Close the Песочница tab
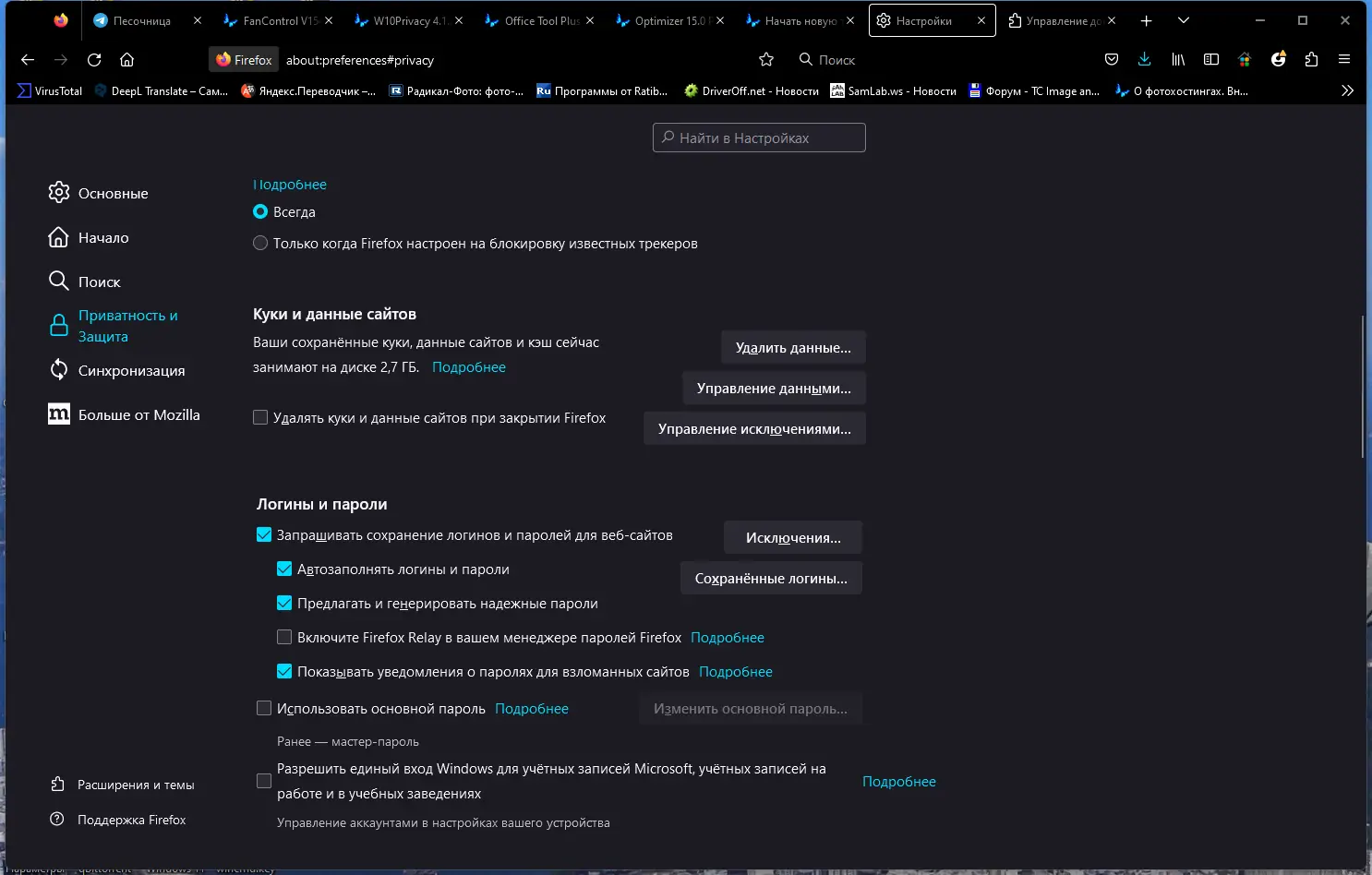 pos(197,20)
